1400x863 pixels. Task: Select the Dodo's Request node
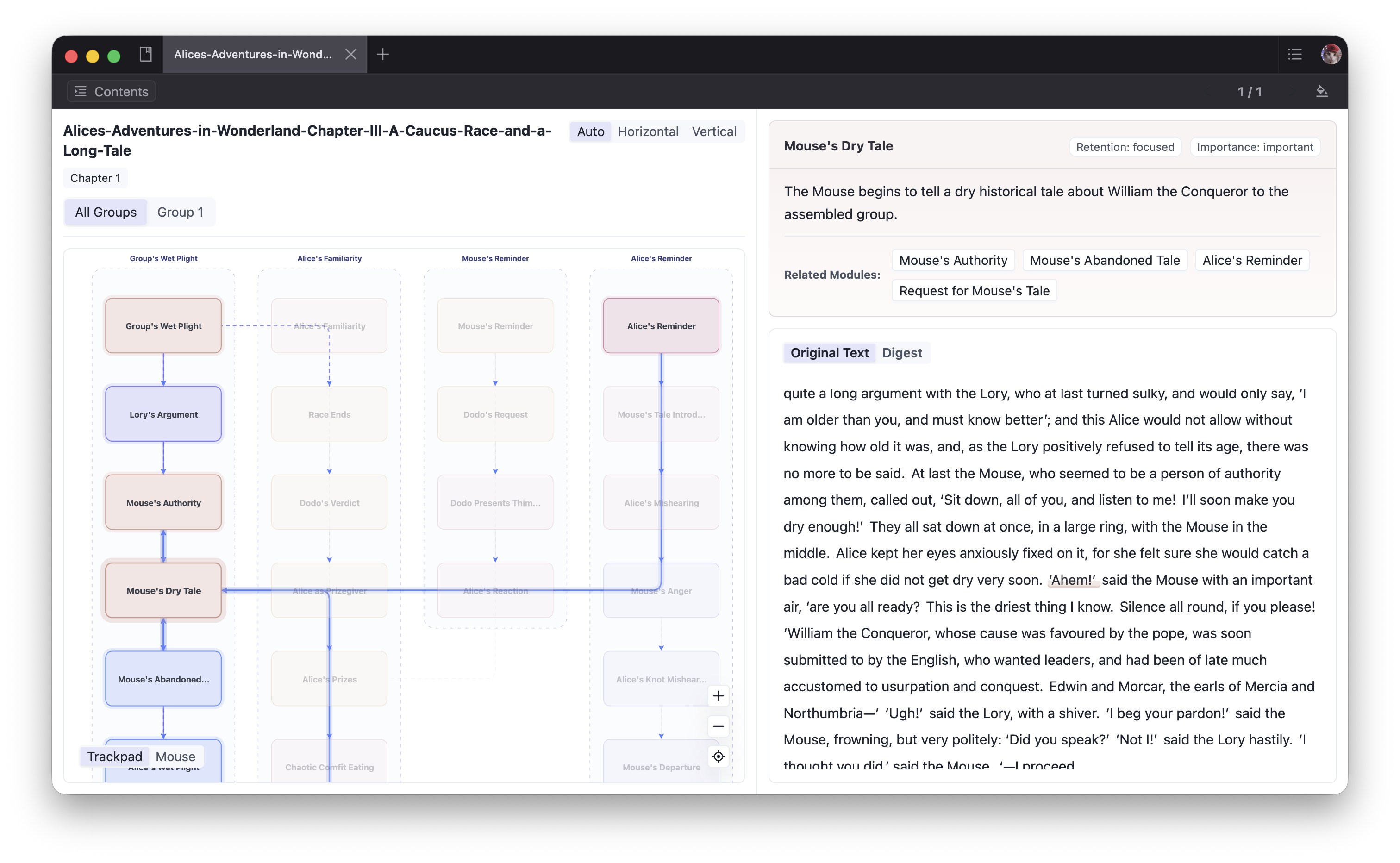[495, 414]
